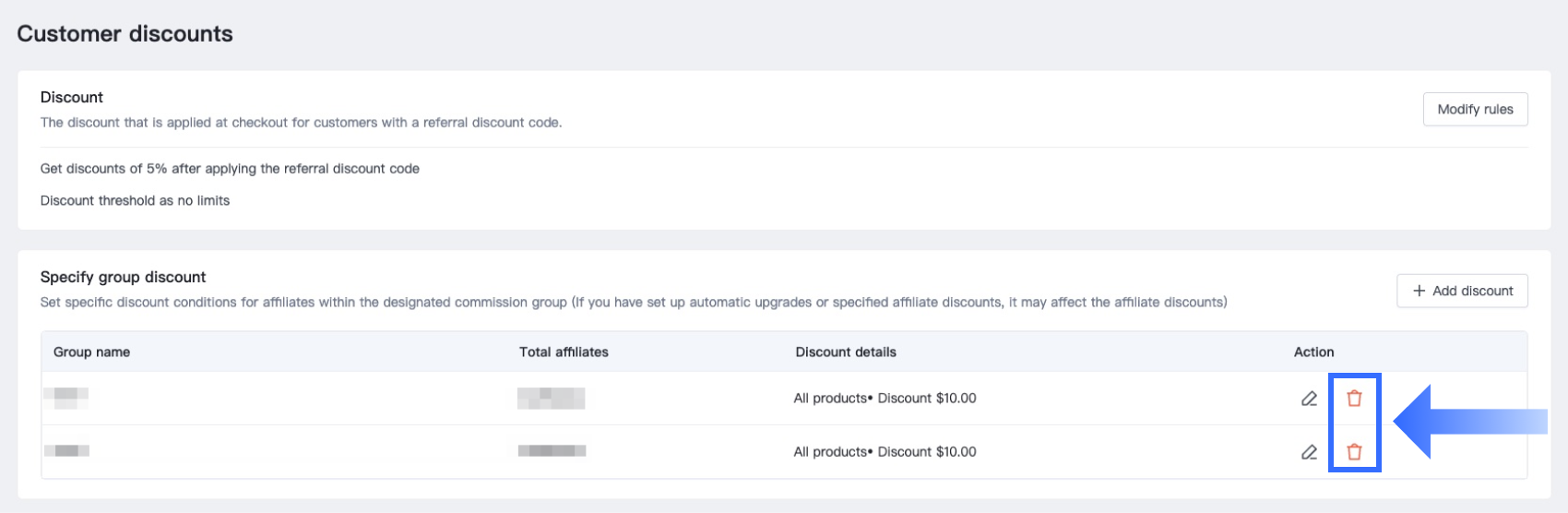Viewport: 1568px width, 513px height.
Task: Select the blurred group name in first row
Action: pos(66,398)
